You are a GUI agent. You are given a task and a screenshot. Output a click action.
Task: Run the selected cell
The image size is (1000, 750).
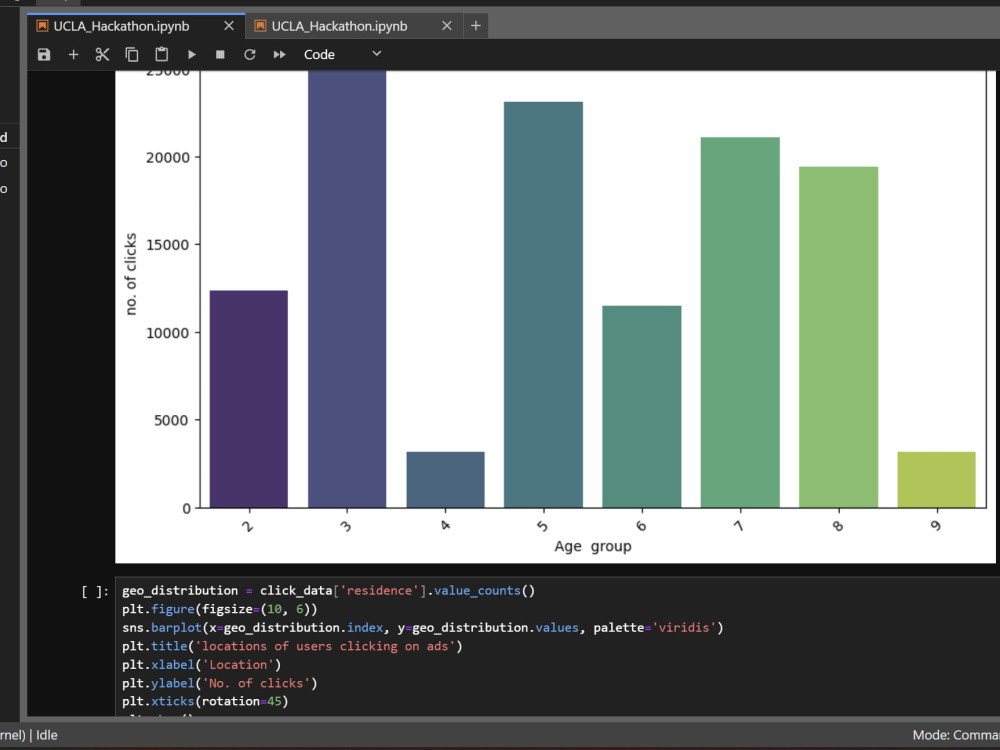(x=191, y=55)
